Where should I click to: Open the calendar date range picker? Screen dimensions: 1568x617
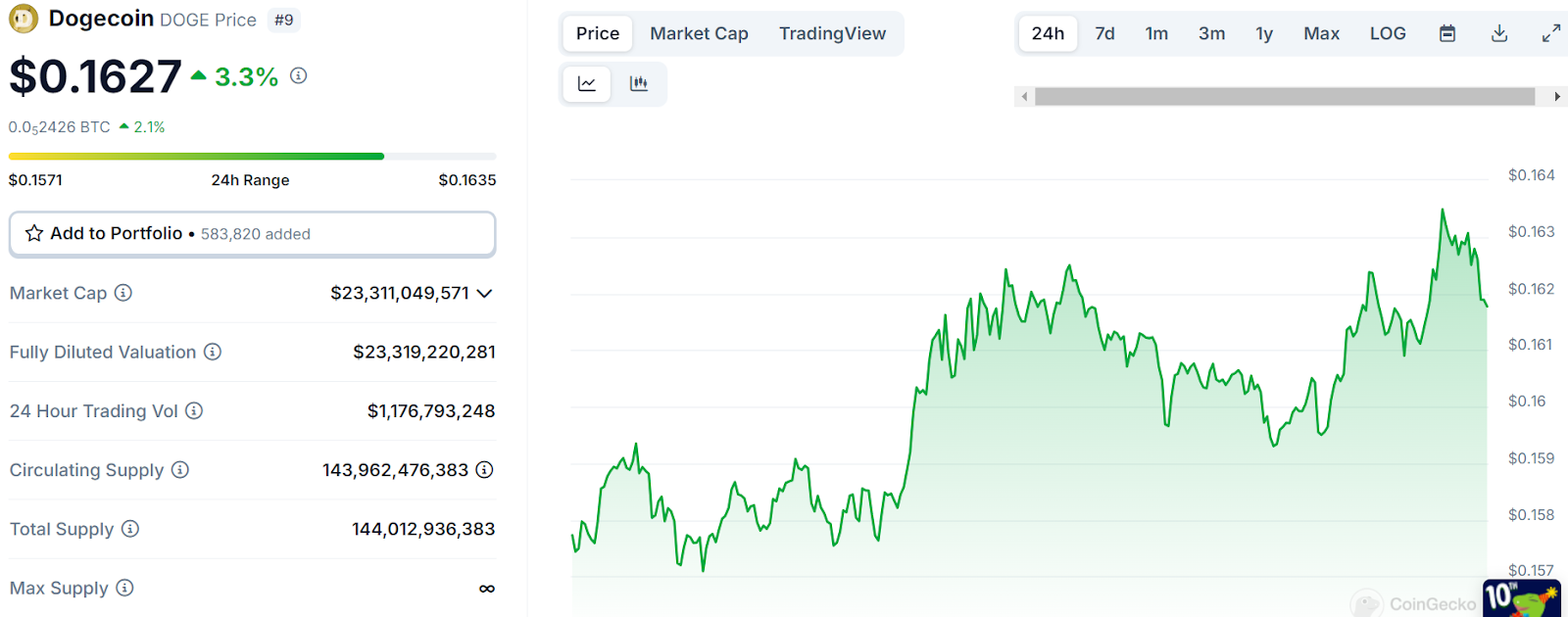[1447, 33]
